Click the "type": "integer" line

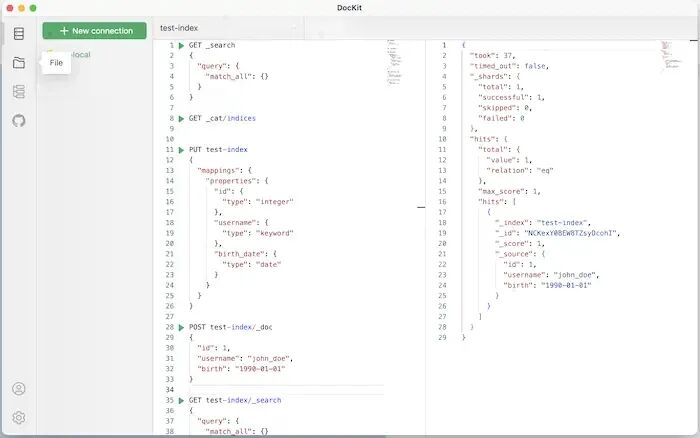pos(258,202)
